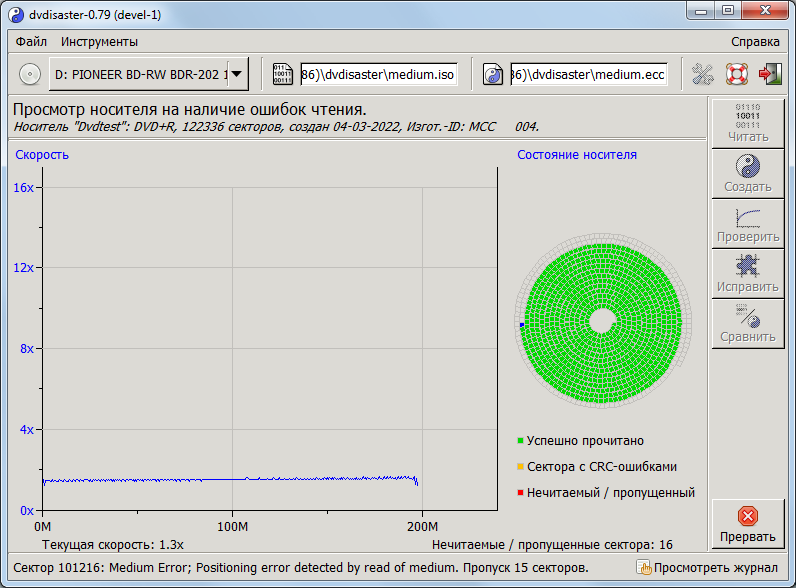Open preferences with the tools icon
Viewport: 796px width, 588px height.
(x=704, y=74)
